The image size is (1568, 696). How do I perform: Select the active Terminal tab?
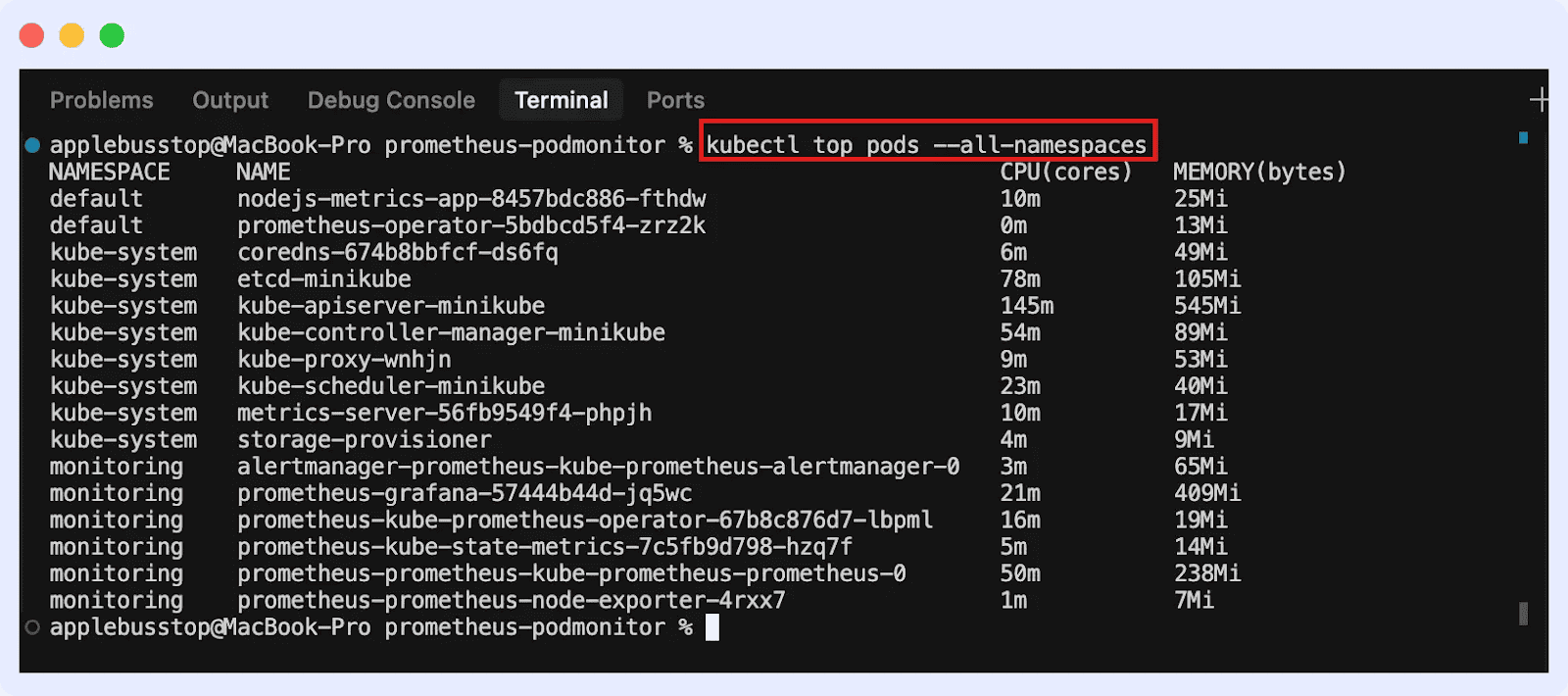[x=561, y=99]
